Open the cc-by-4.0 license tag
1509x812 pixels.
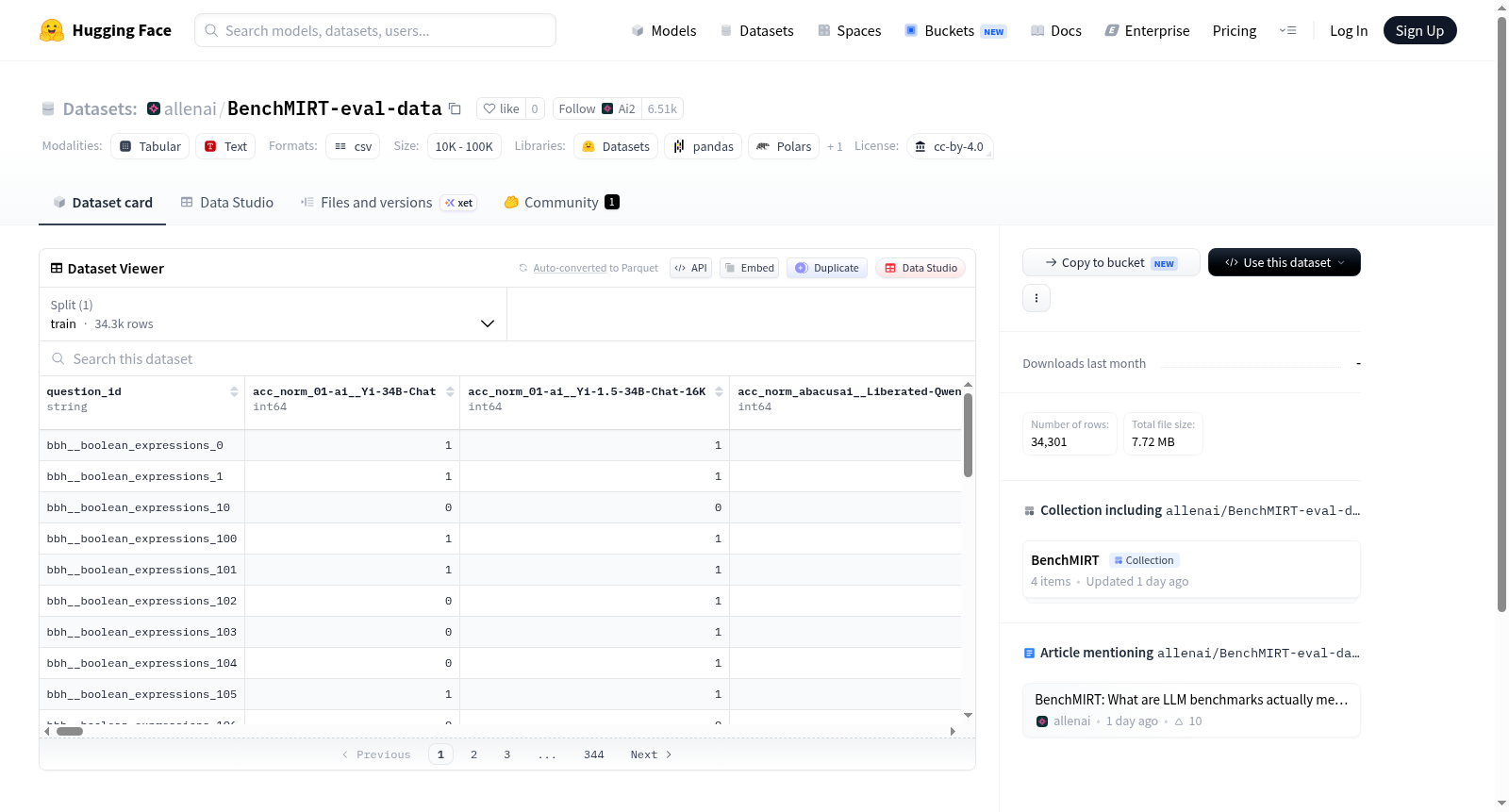pos(950,146)
